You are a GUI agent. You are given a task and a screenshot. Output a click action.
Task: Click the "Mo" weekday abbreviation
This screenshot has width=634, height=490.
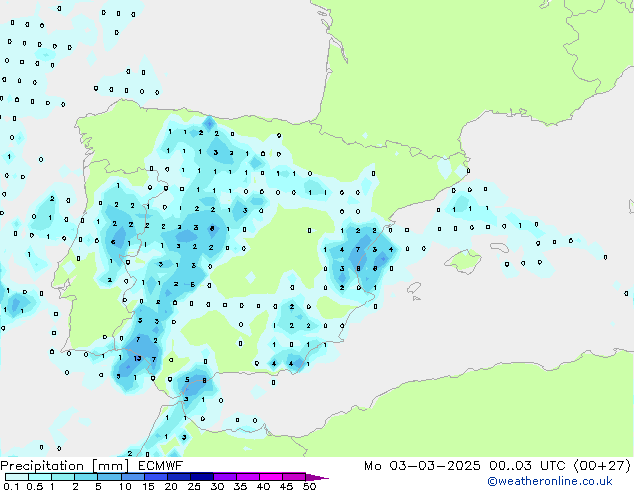(372, 466)
